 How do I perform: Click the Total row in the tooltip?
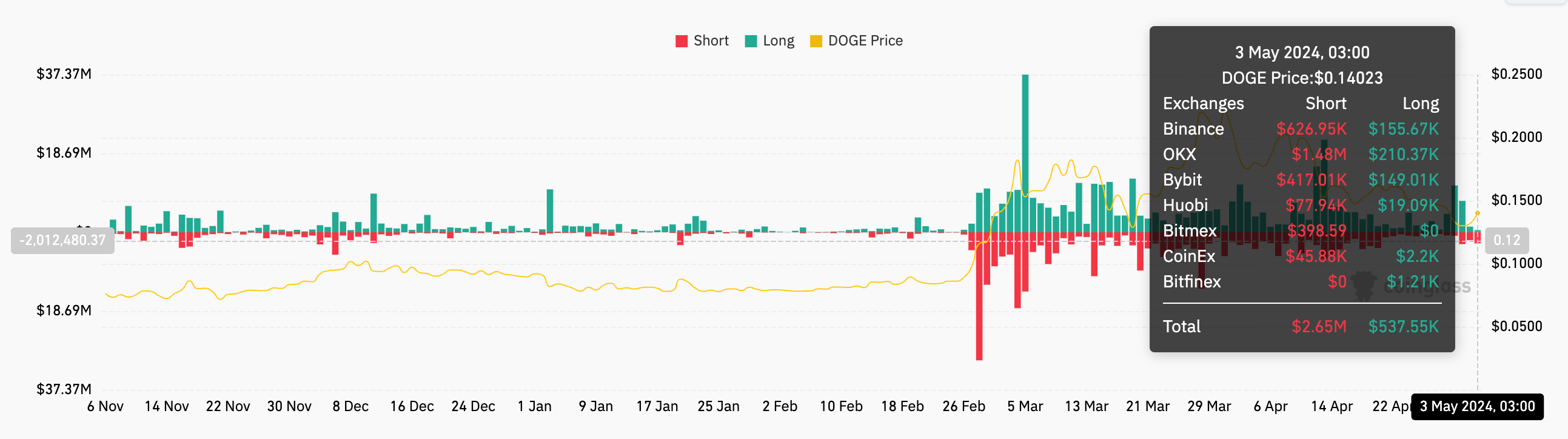coord(1301,326)
